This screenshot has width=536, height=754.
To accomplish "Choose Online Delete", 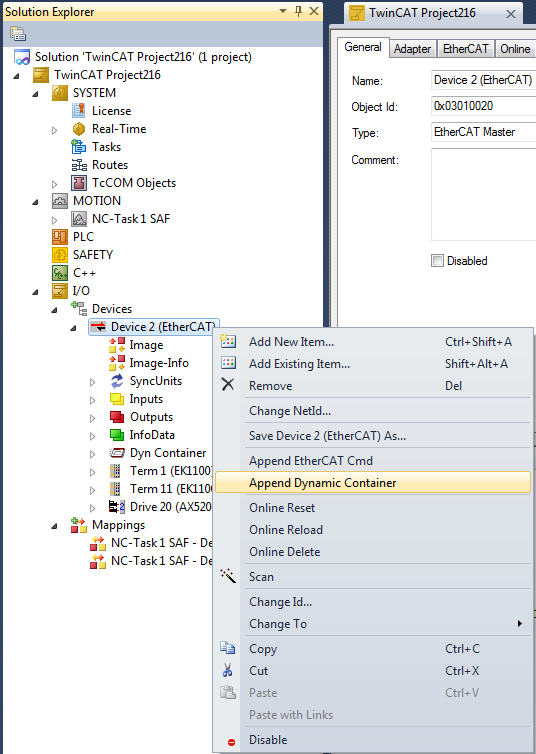I will [x=373, y=552].
